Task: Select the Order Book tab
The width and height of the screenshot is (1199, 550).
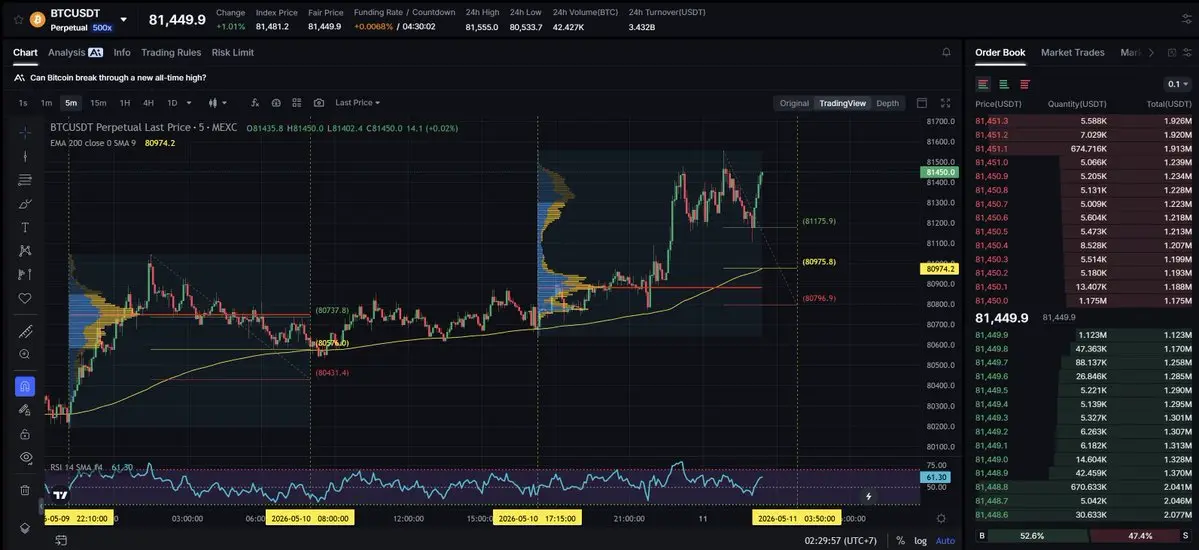Action: (1000, 53)
